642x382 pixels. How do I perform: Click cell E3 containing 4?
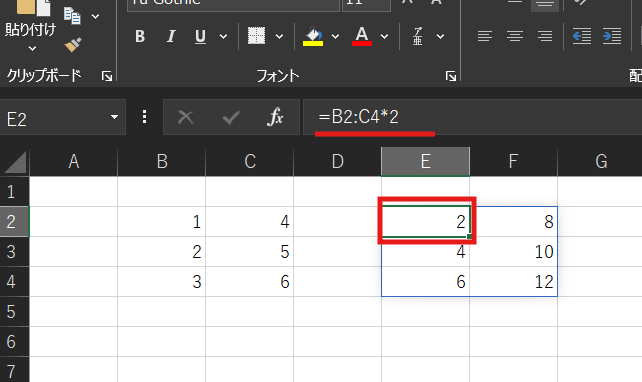click(425, 251)
